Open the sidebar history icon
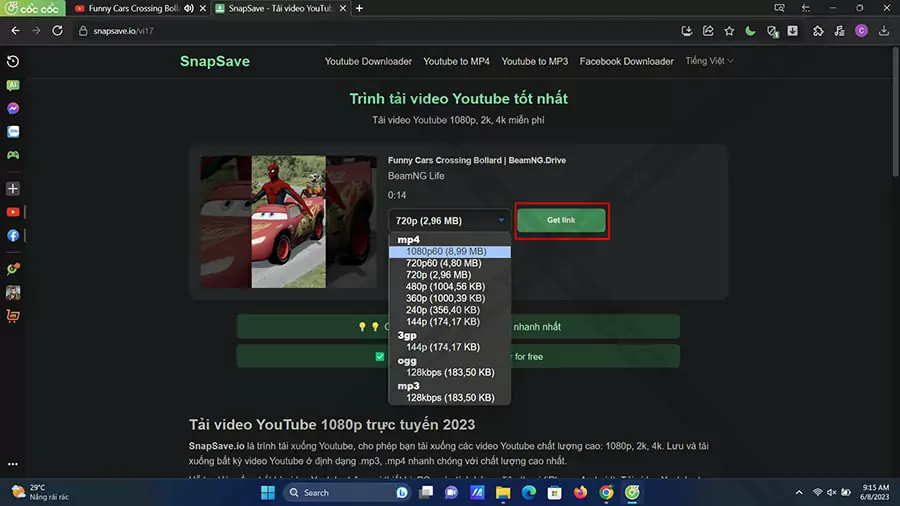Viewport: 900px width, 506px height. click(13, 61)
